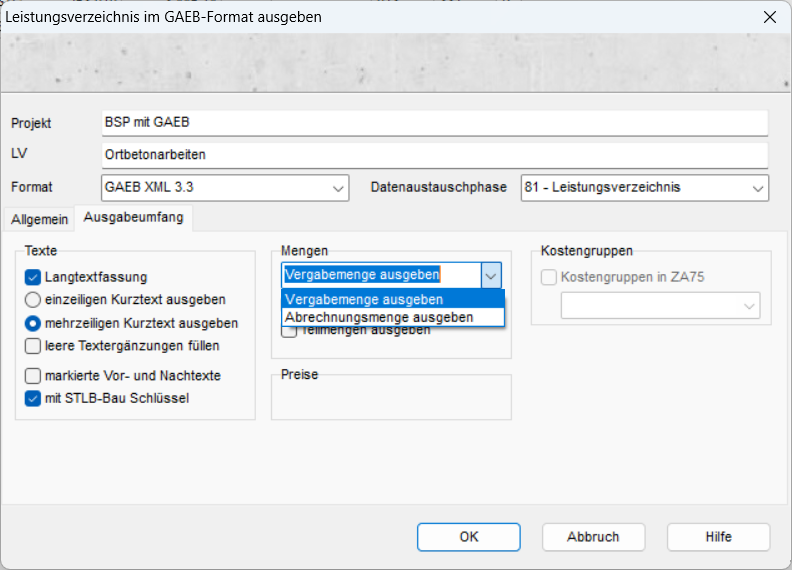Collapse the Mengen dropdown arrow
Screen dimensions: 792x570
click(490, 275)
